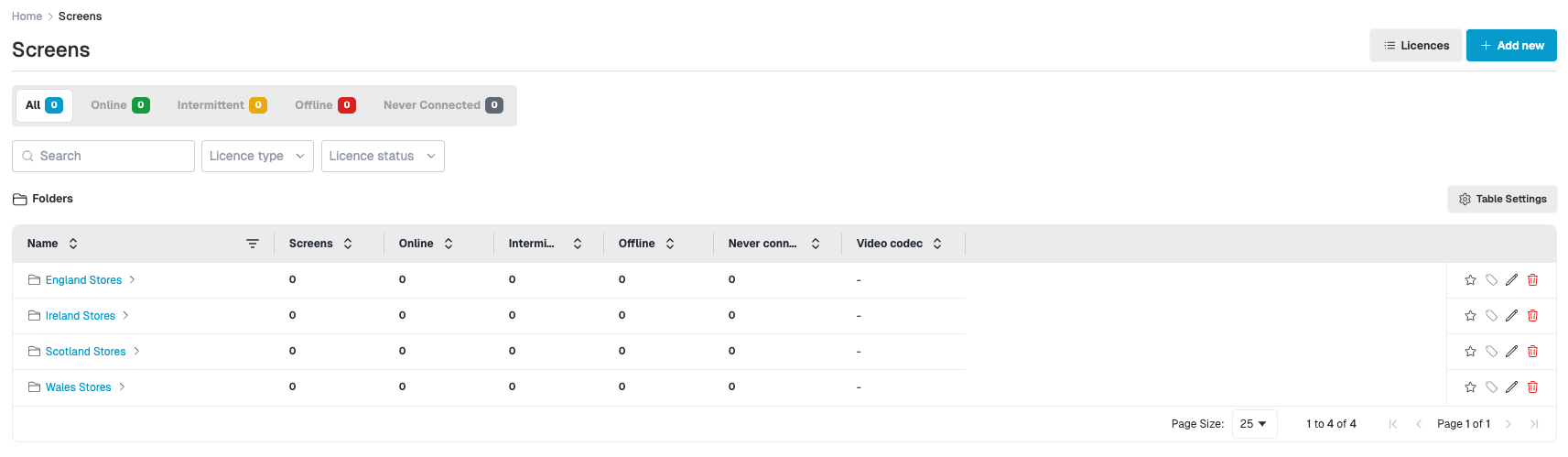Change the Page Size dropdown
This screenshot has height=457, width=1568.
pos(1254,424)
